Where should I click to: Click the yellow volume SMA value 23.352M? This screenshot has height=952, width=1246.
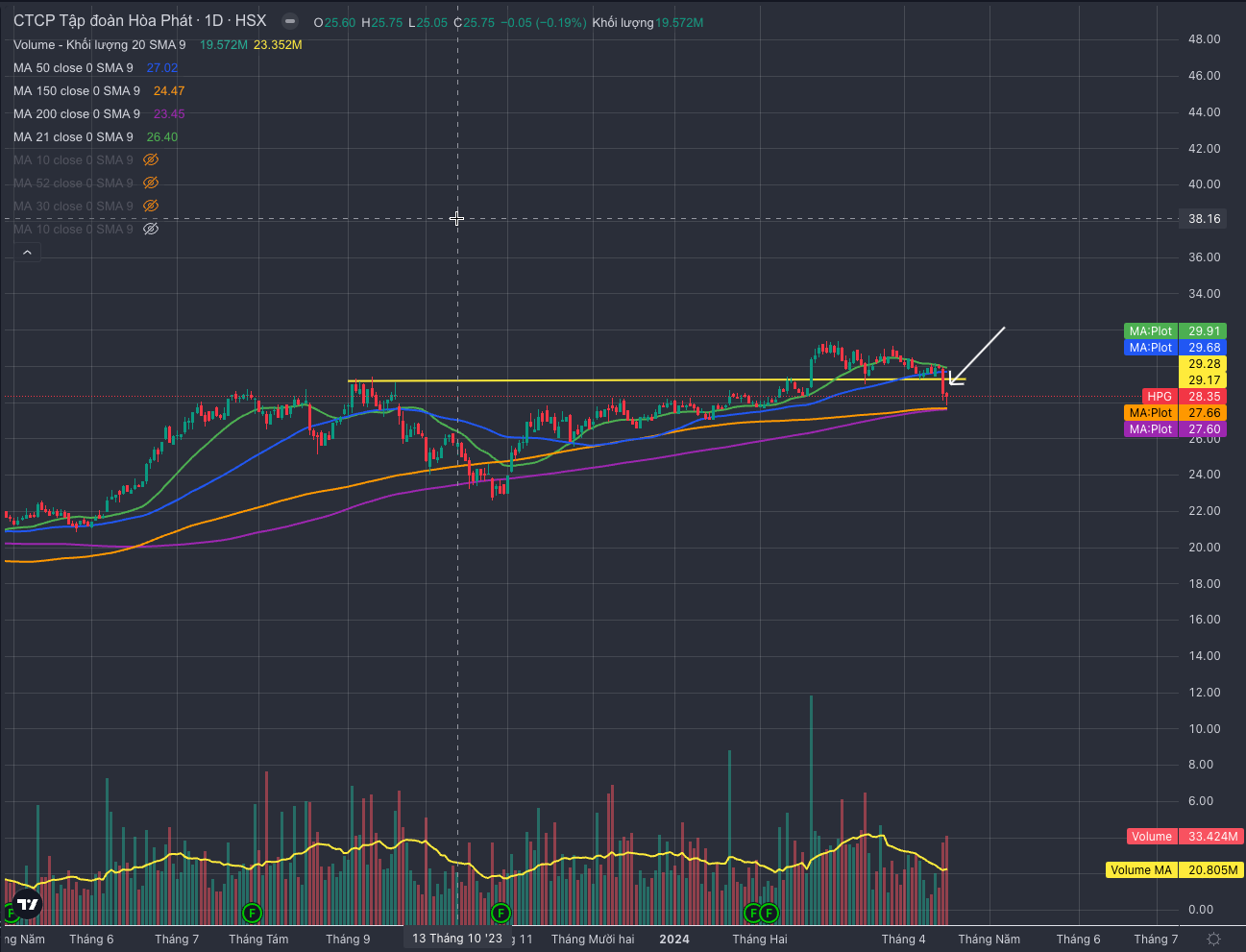pyautogui.click(x=278, y=44)
